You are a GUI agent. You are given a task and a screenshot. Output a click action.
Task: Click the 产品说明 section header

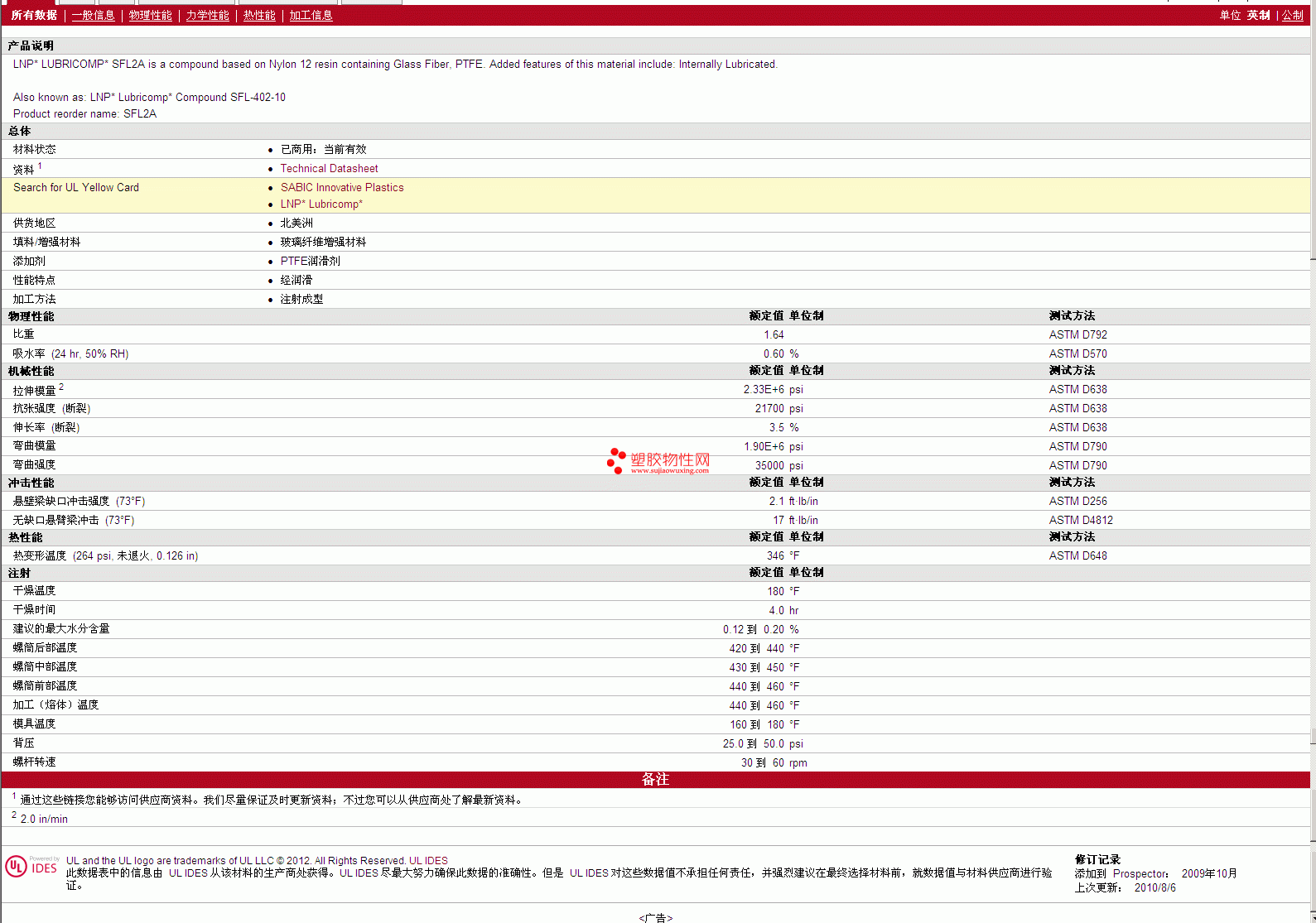[31, 46]
